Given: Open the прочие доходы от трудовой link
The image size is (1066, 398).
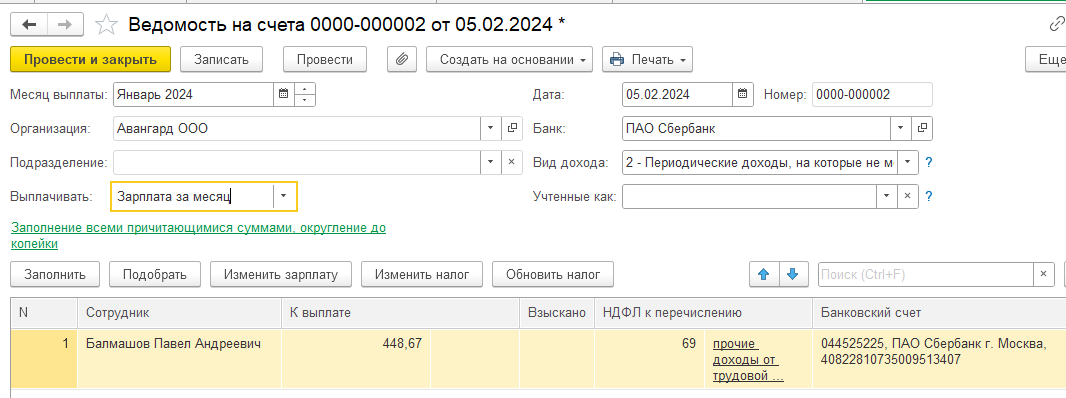Looking at the screenshot, I should pos(748,359).
